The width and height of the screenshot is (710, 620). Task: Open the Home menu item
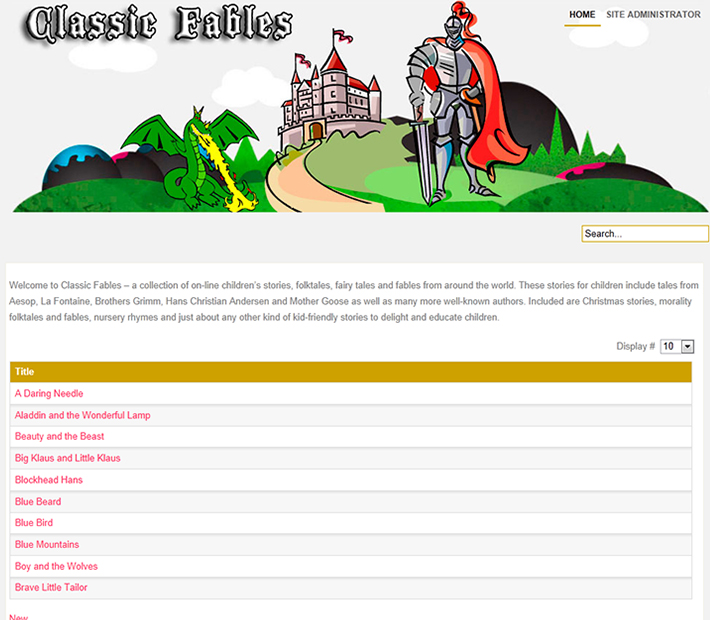tap(582, 14)
